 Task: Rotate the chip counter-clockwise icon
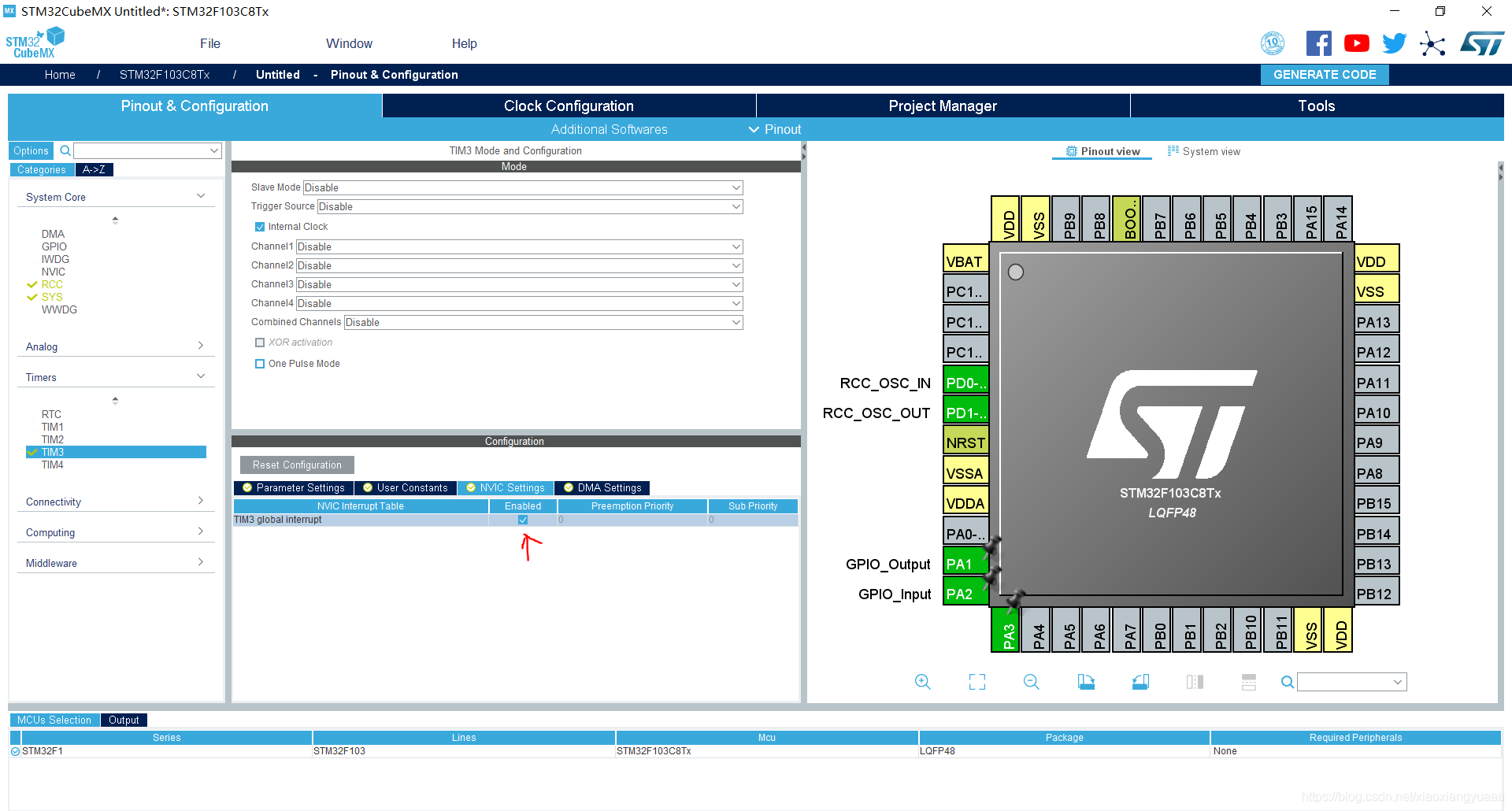[x=1140, y=682]
